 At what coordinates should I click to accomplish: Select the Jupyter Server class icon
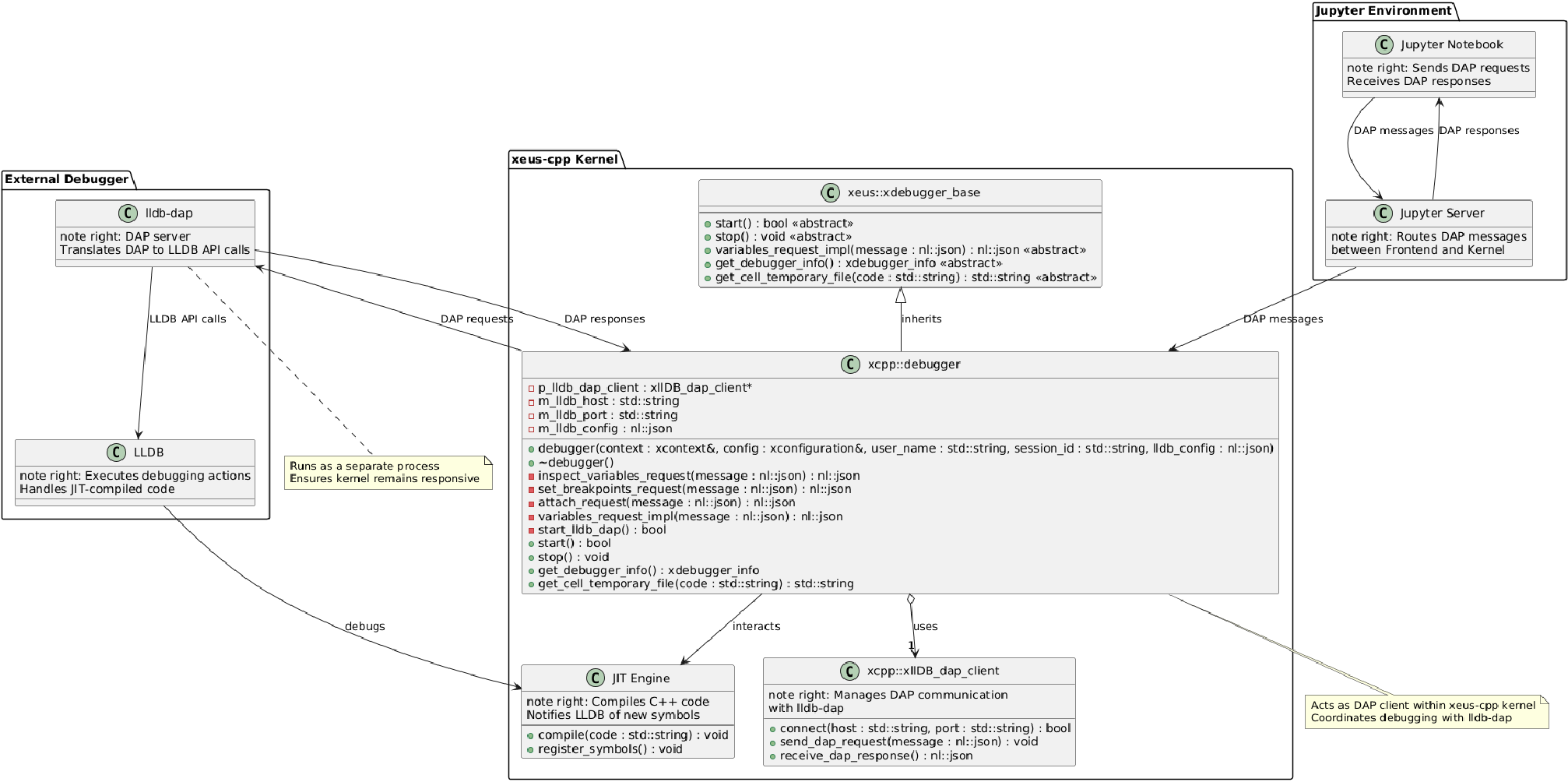tap(1383, 213)
